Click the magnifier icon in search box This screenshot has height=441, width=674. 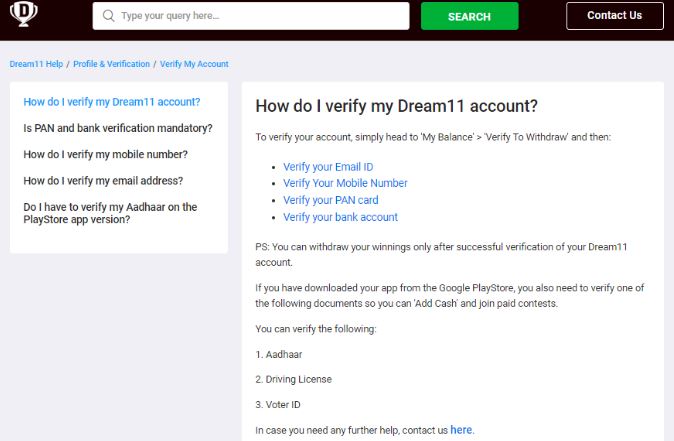108,16
